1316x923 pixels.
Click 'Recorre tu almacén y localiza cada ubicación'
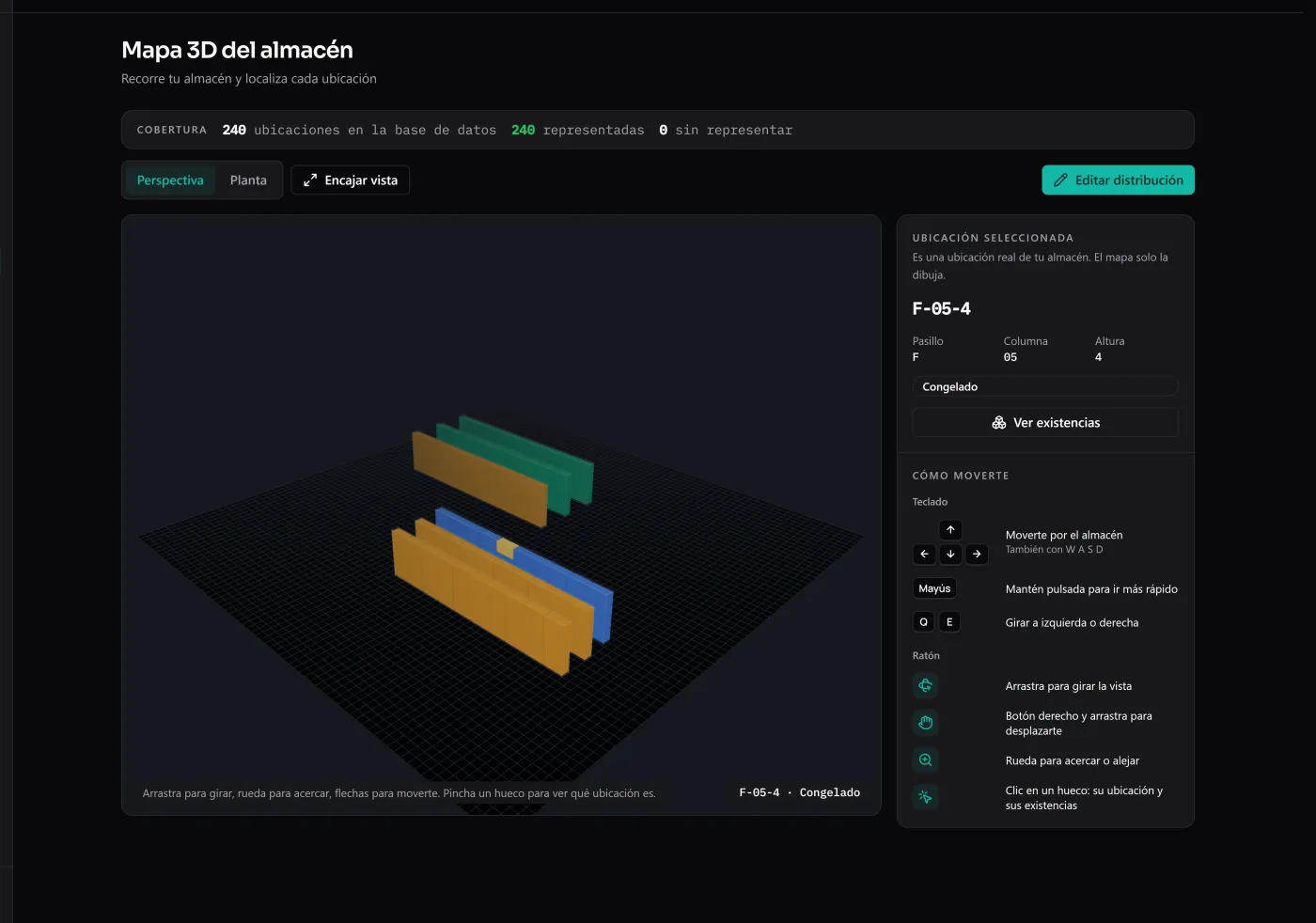click(x=249, y=79)
